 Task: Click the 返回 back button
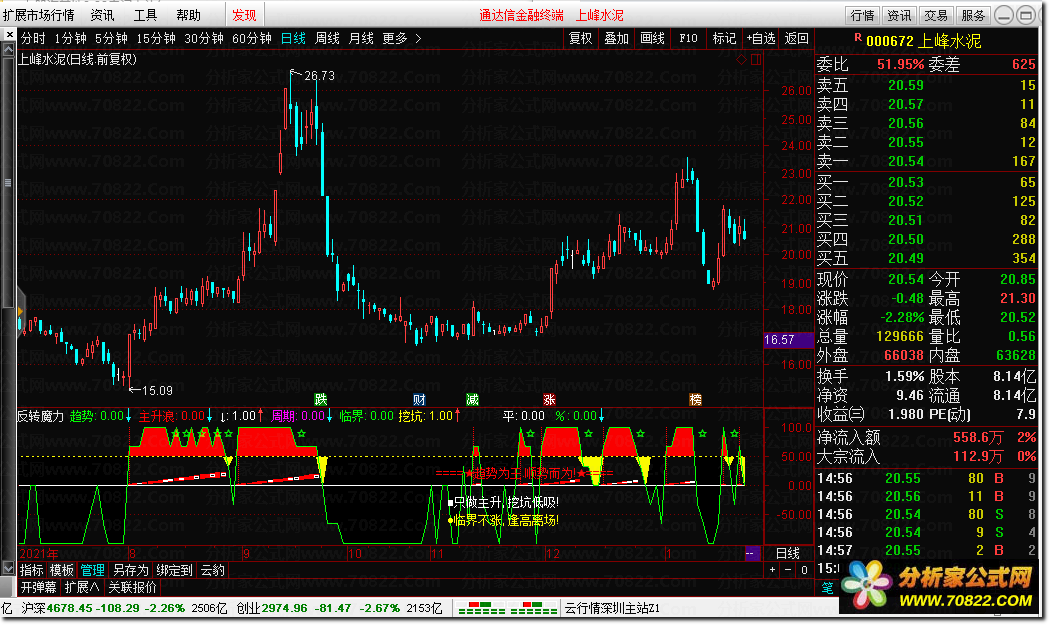coord(796,38)
